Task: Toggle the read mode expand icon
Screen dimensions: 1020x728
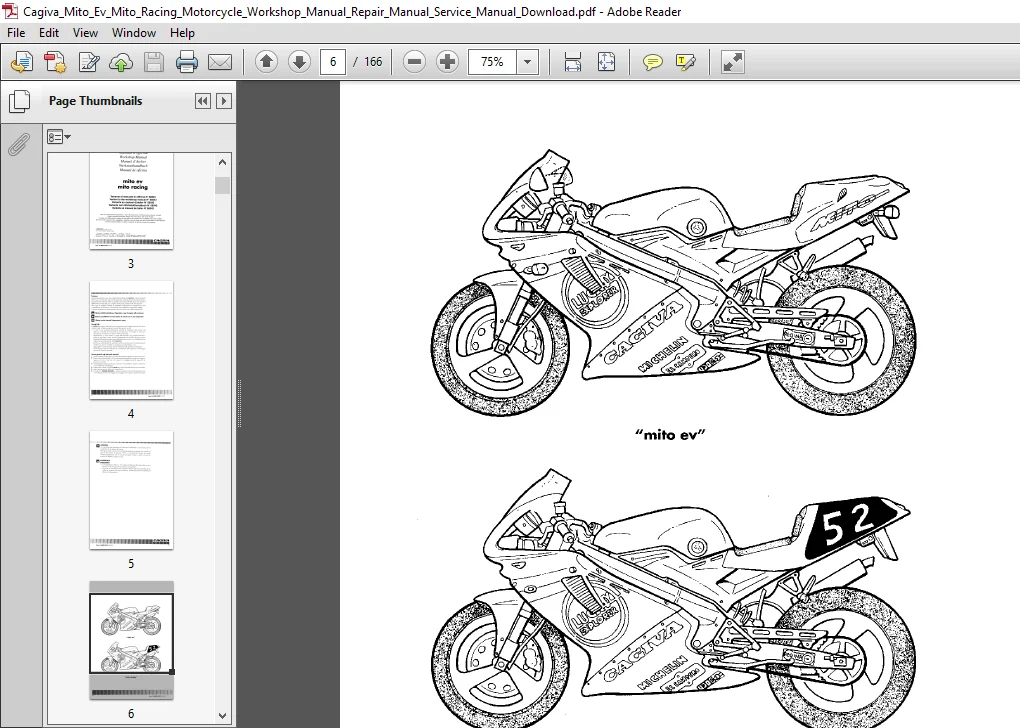Action: (732, 62)
